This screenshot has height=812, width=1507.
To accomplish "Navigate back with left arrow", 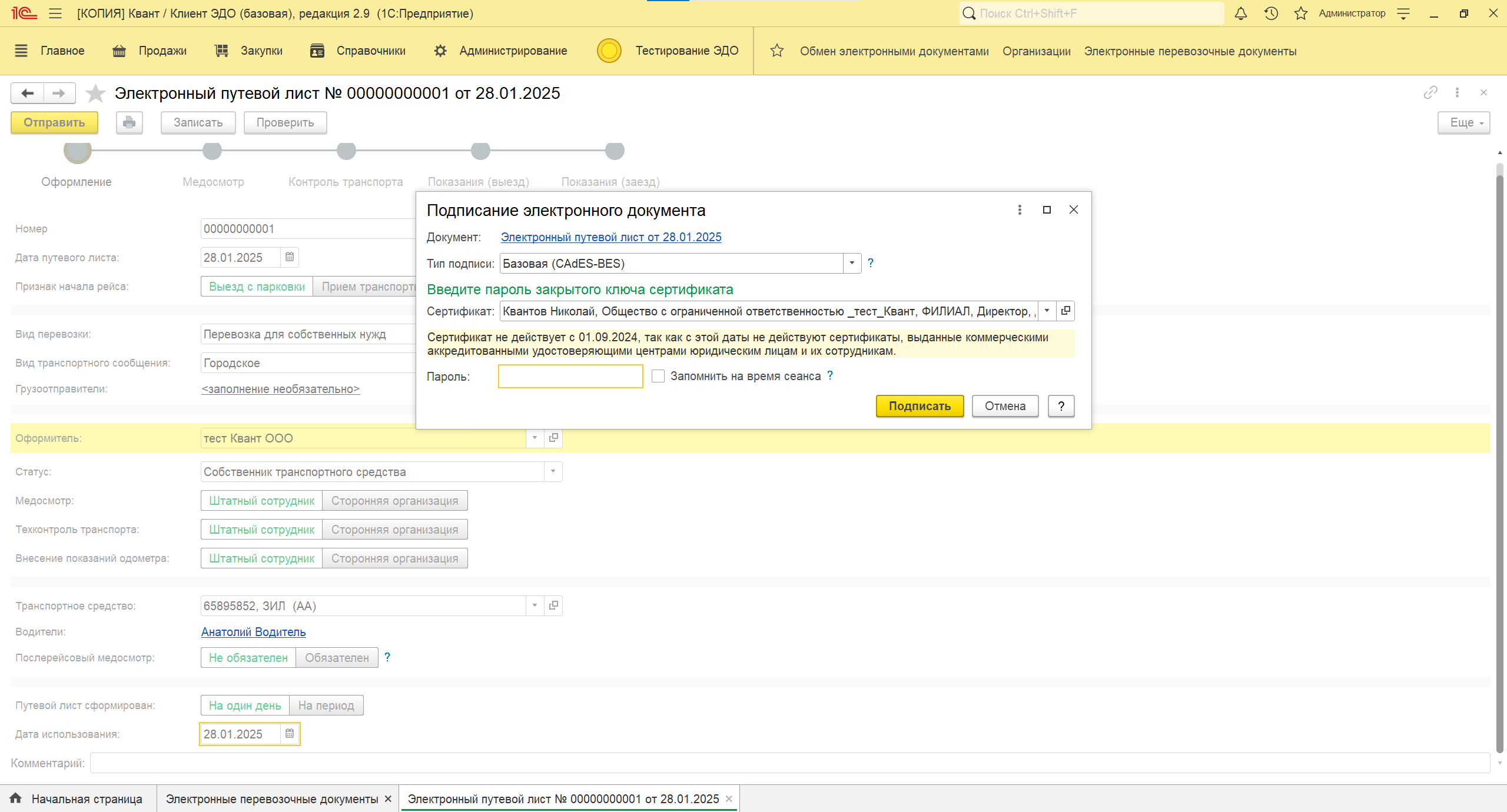I will pos(27,93).
